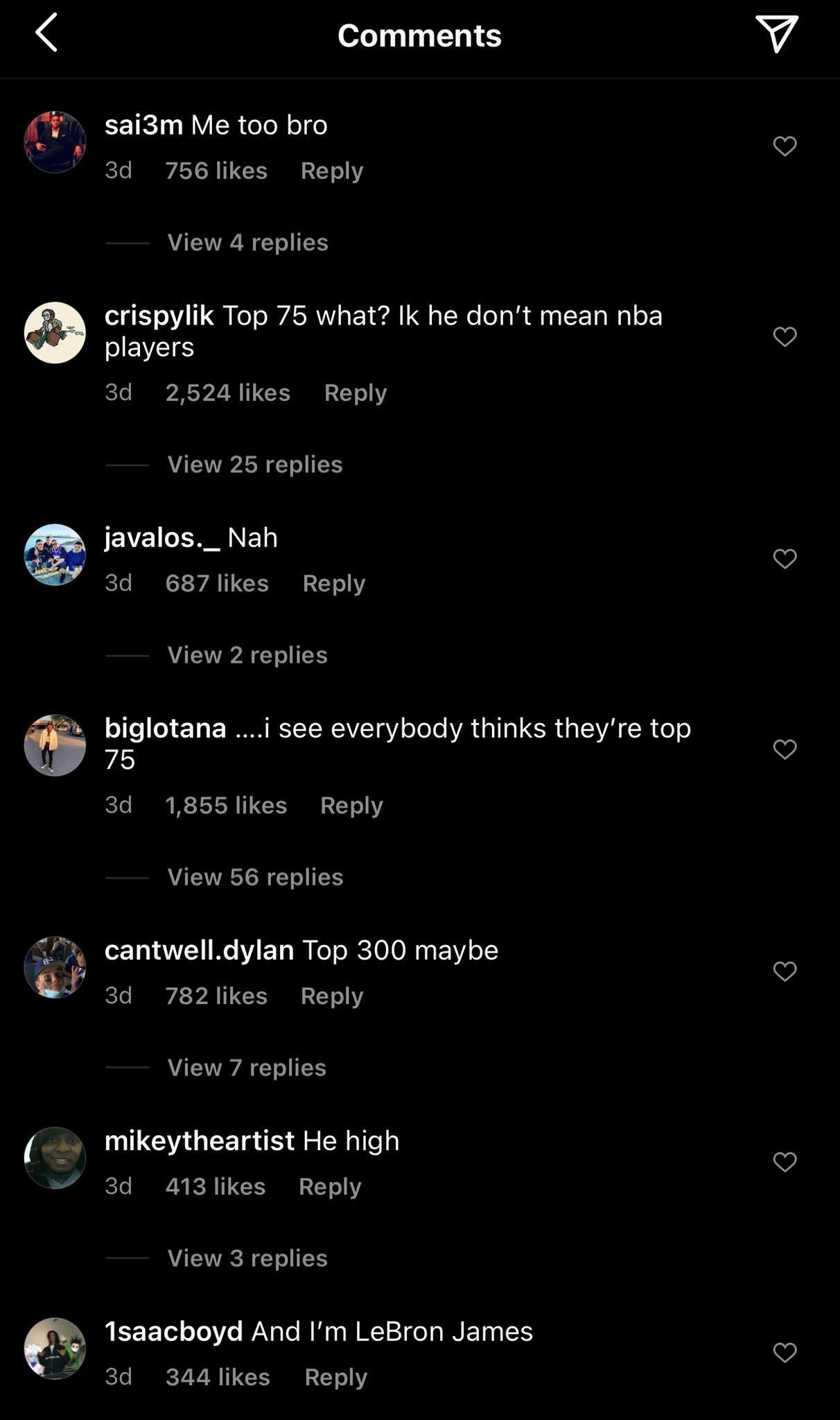Reply to mikeytheartist's comment
The image size is (840, 1420).
click(x=330, y=1187)
